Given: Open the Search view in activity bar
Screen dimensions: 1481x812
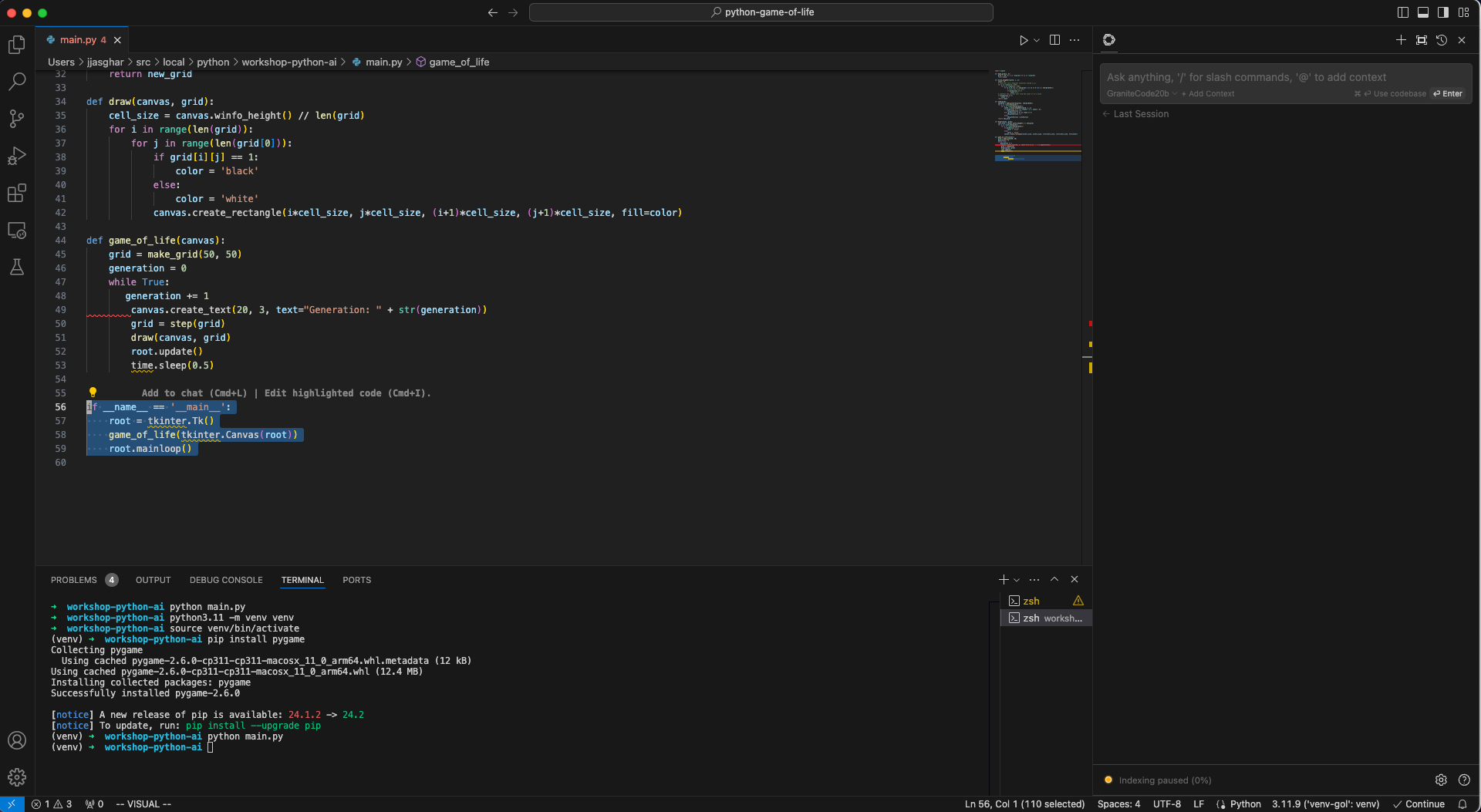Looking at the screenshot, I should pyautogui.click(x=17, y=81).
